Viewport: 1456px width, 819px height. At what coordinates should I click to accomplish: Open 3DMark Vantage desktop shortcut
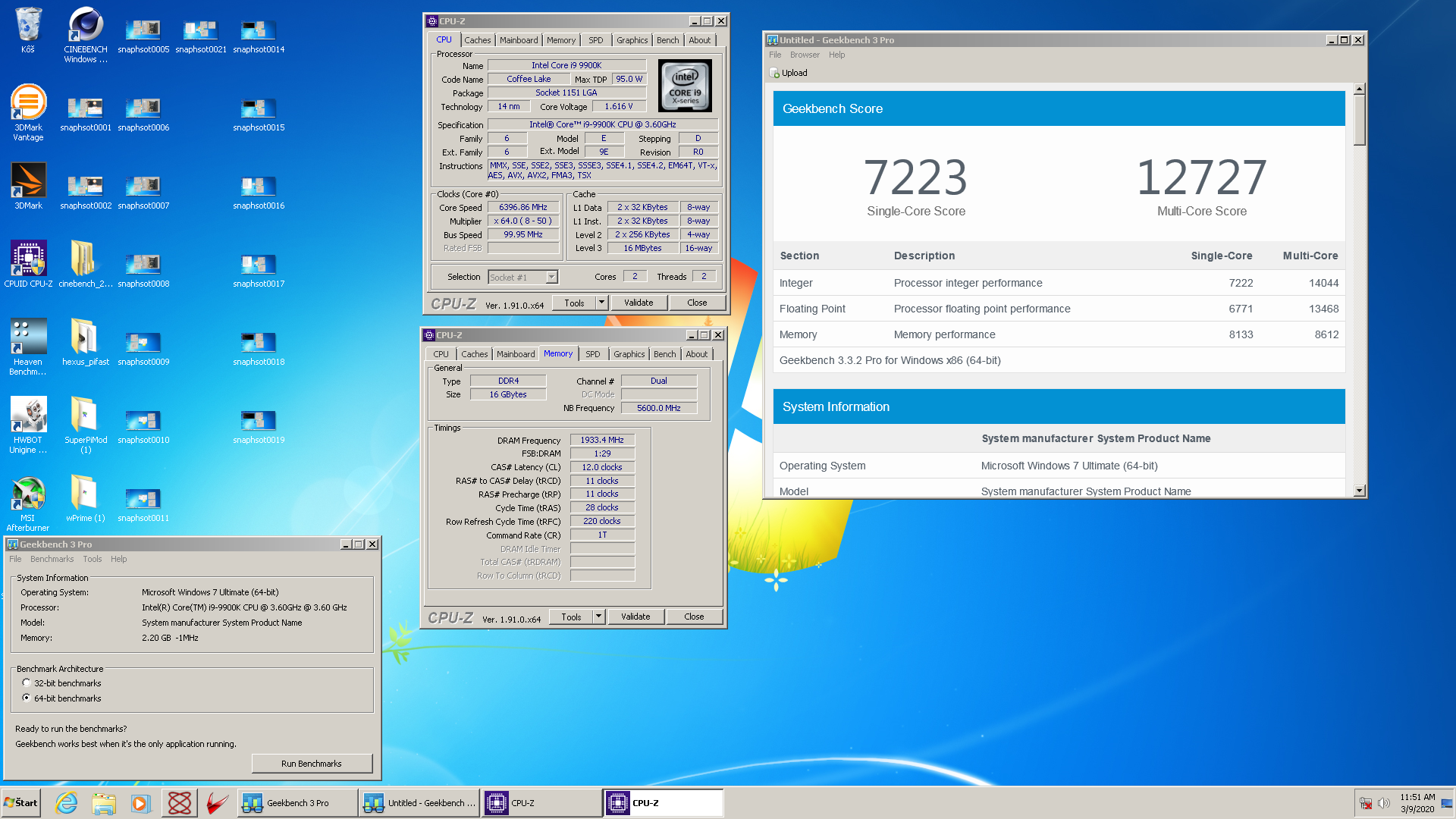pyautogui.click(x=28, y=112)
